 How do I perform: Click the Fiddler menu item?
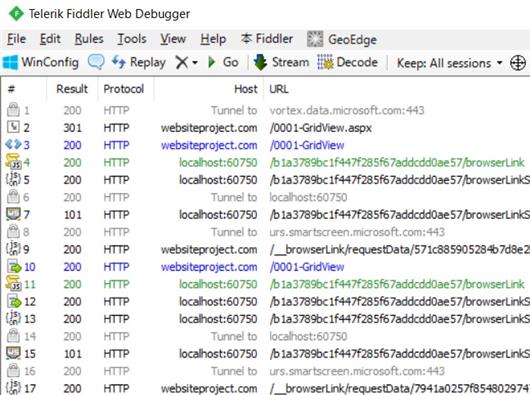pyautogui.click(x=267, y=39)
